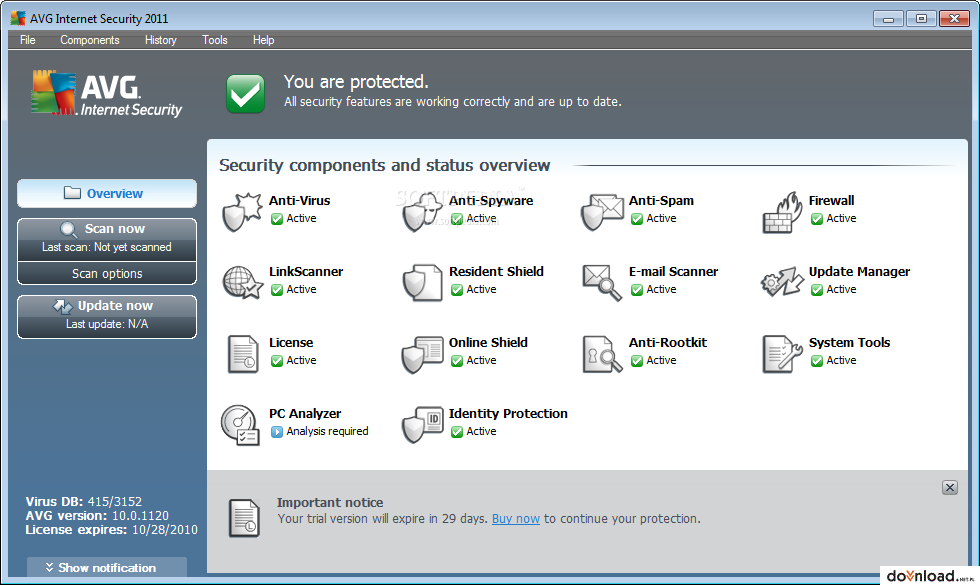Click the 'License expires: 10/28/2010' line
Image resolution: width=980 pixels, height=585 pixels.
click(x=111, y=530)
